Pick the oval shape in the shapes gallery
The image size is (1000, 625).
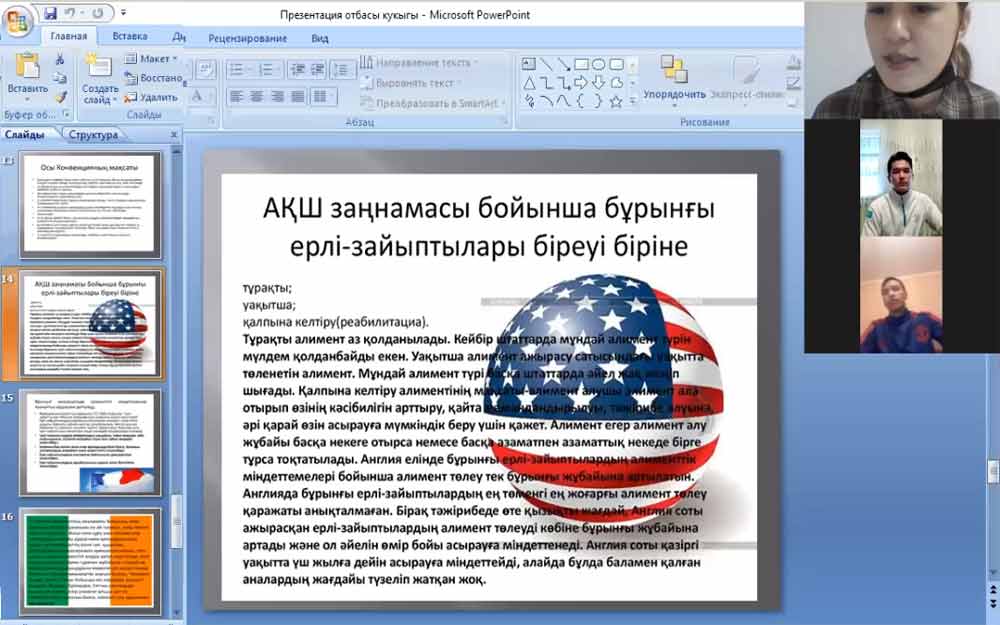point(598,64)
